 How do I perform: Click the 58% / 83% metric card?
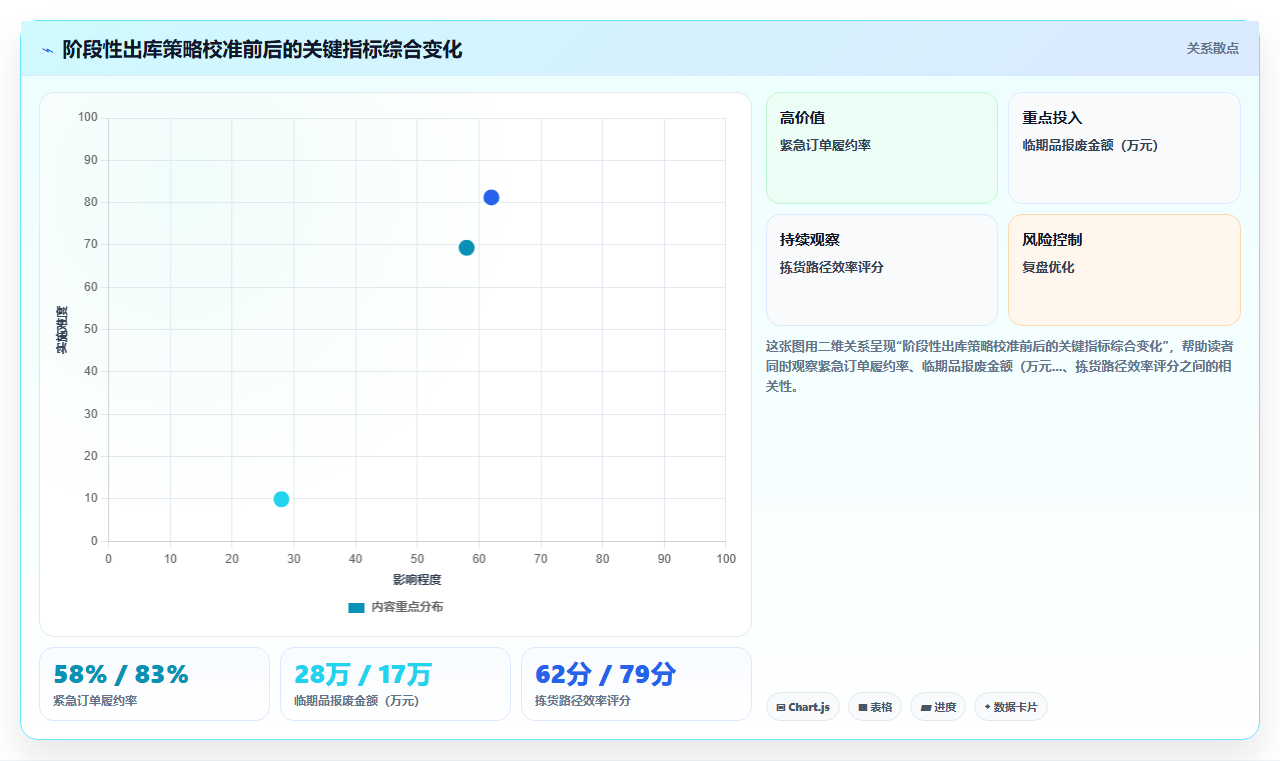[154, 684]
